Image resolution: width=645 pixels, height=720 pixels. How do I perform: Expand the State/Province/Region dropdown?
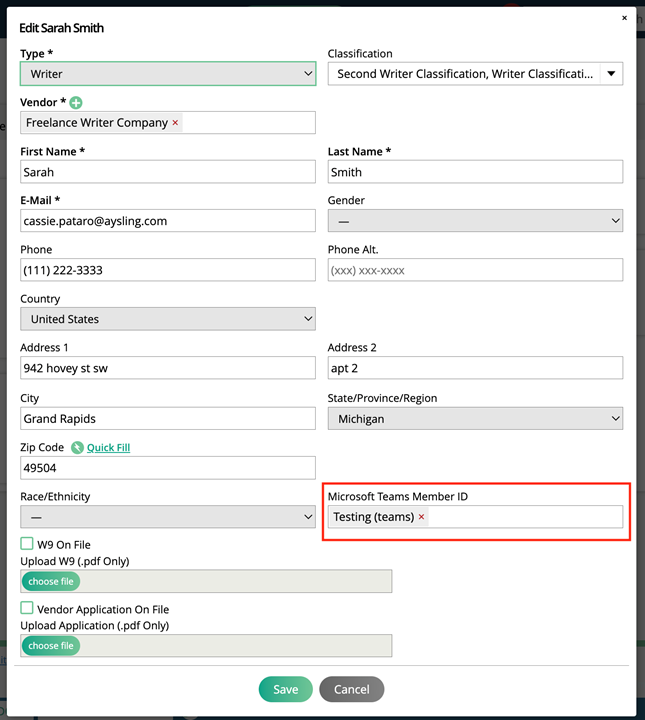click(475, 419)
